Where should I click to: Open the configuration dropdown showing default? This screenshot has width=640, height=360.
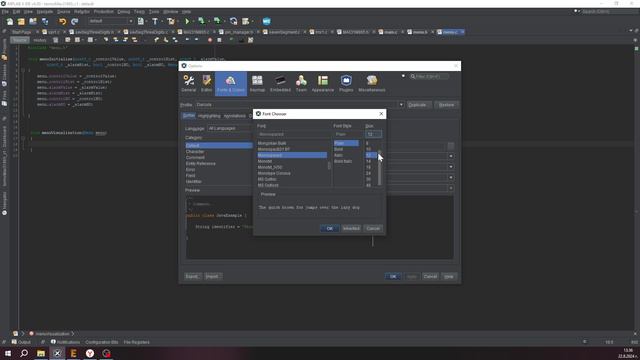coord(111,21)
